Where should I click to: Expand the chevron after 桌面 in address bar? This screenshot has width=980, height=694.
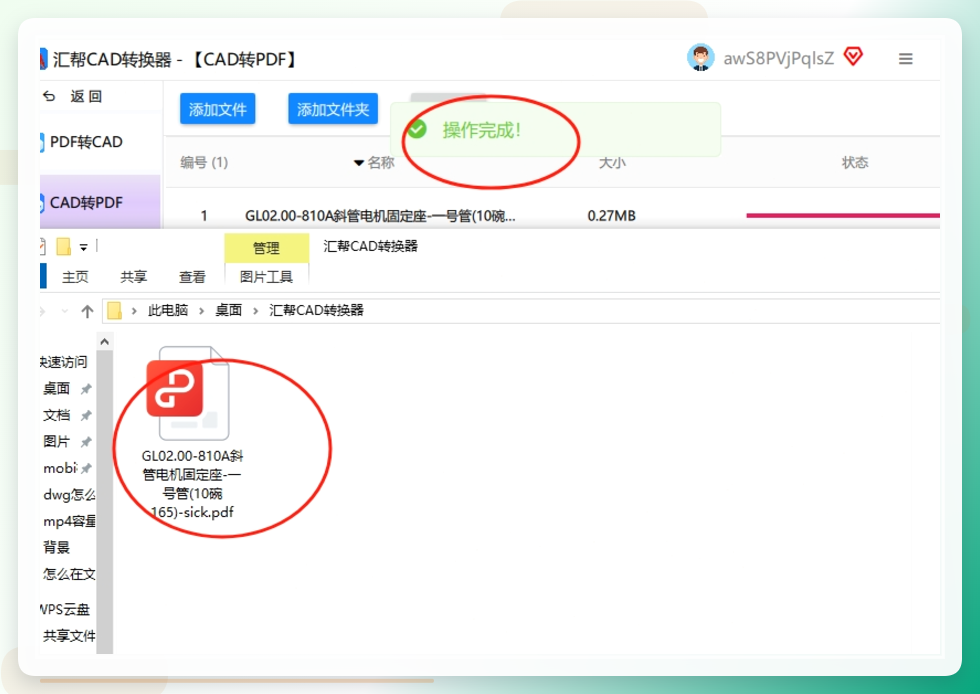pos(255,311)
